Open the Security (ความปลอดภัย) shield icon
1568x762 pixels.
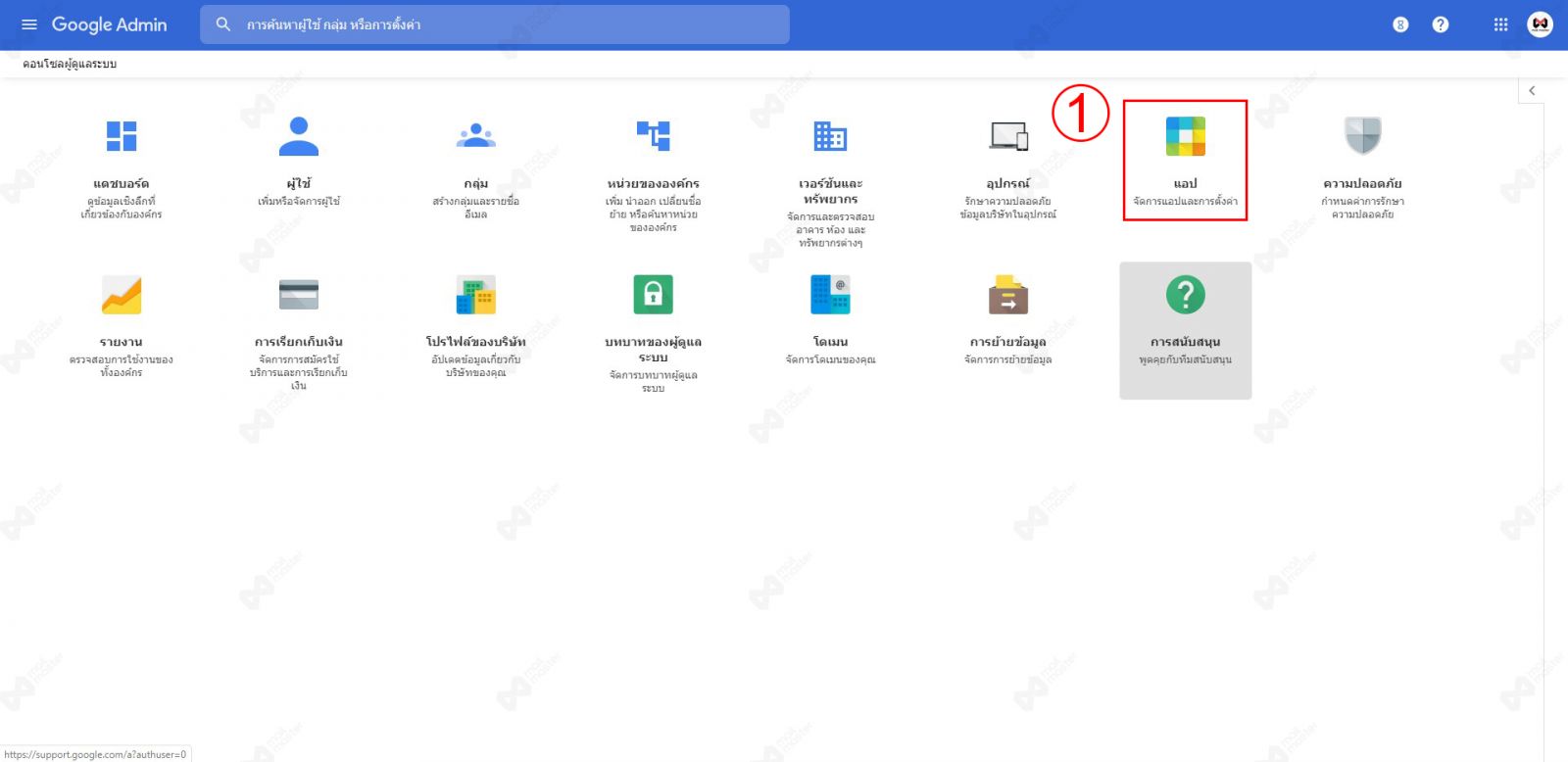click(x=1363, y=136)
